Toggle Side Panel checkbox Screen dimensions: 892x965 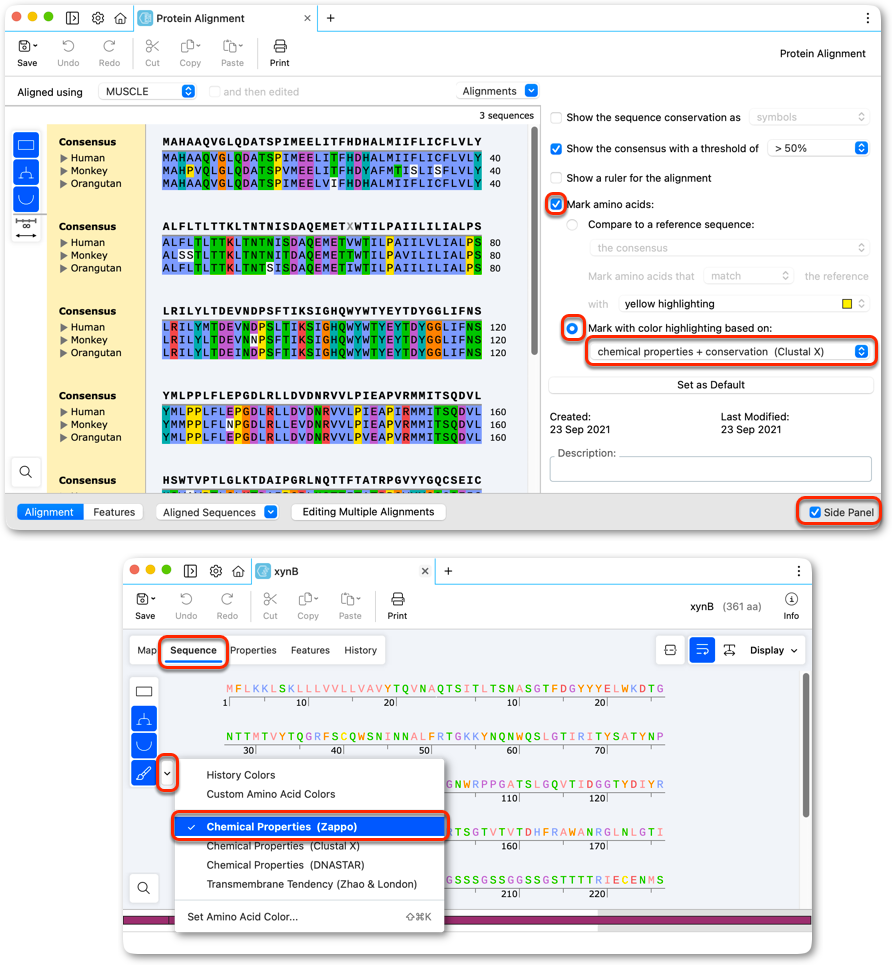(x=814, y=512)
